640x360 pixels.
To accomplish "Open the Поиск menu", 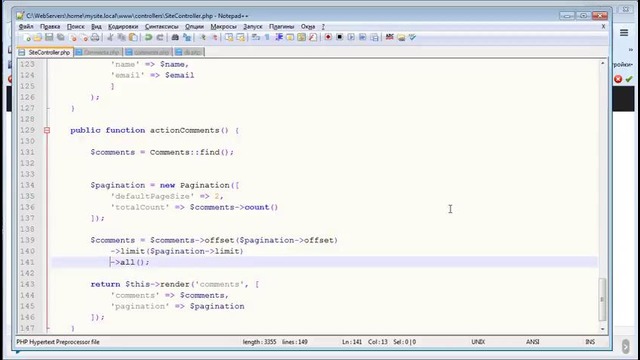I will click(x=76, y=27).
